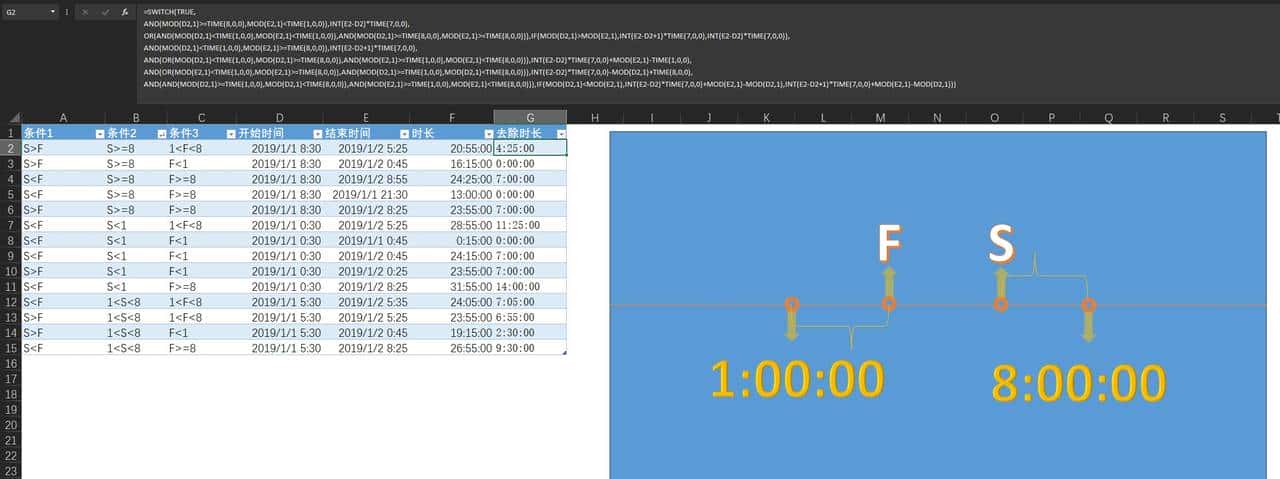Select the white letter S shape
The image size is (1280, 479).
(x=1001, y=243)
